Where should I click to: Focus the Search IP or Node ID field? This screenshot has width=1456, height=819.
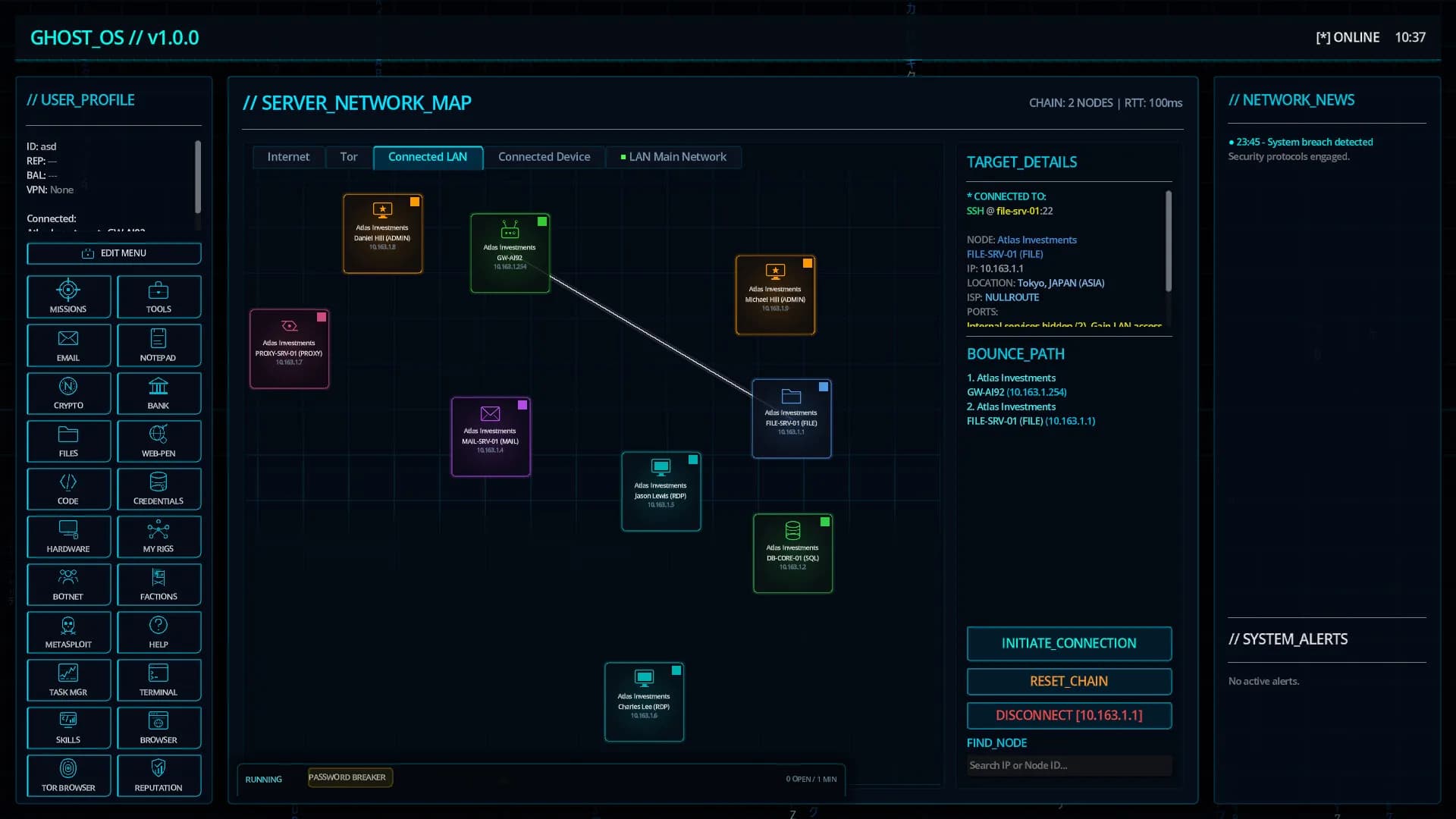click(1069, 766)
